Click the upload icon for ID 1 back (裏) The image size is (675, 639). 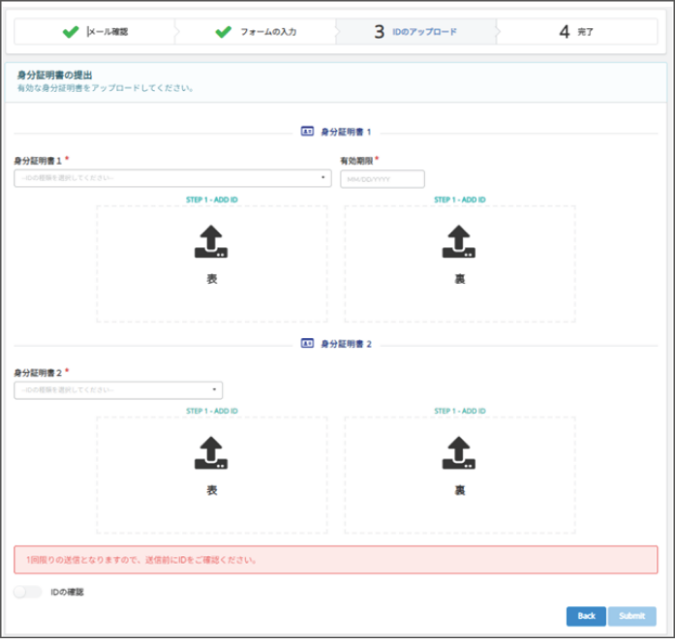pos(459,242)
